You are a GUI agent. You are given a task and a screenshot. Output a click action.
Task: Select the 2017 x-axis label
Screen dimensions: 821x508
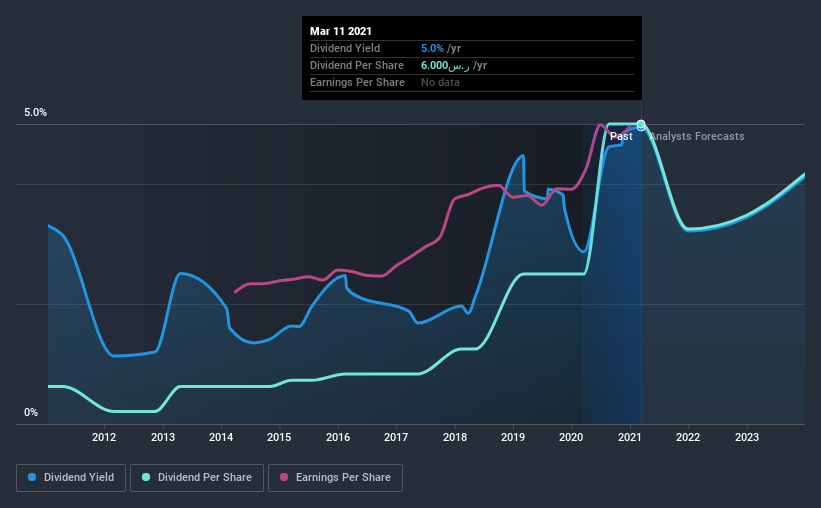396,437
